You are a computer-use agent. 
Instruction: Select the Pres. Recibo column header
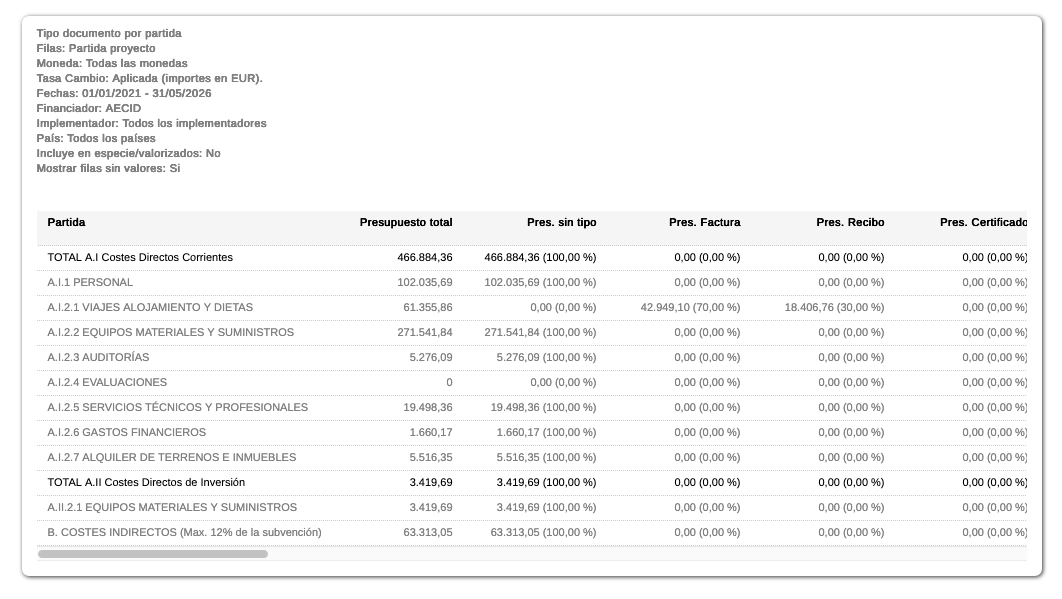point(850,222)
